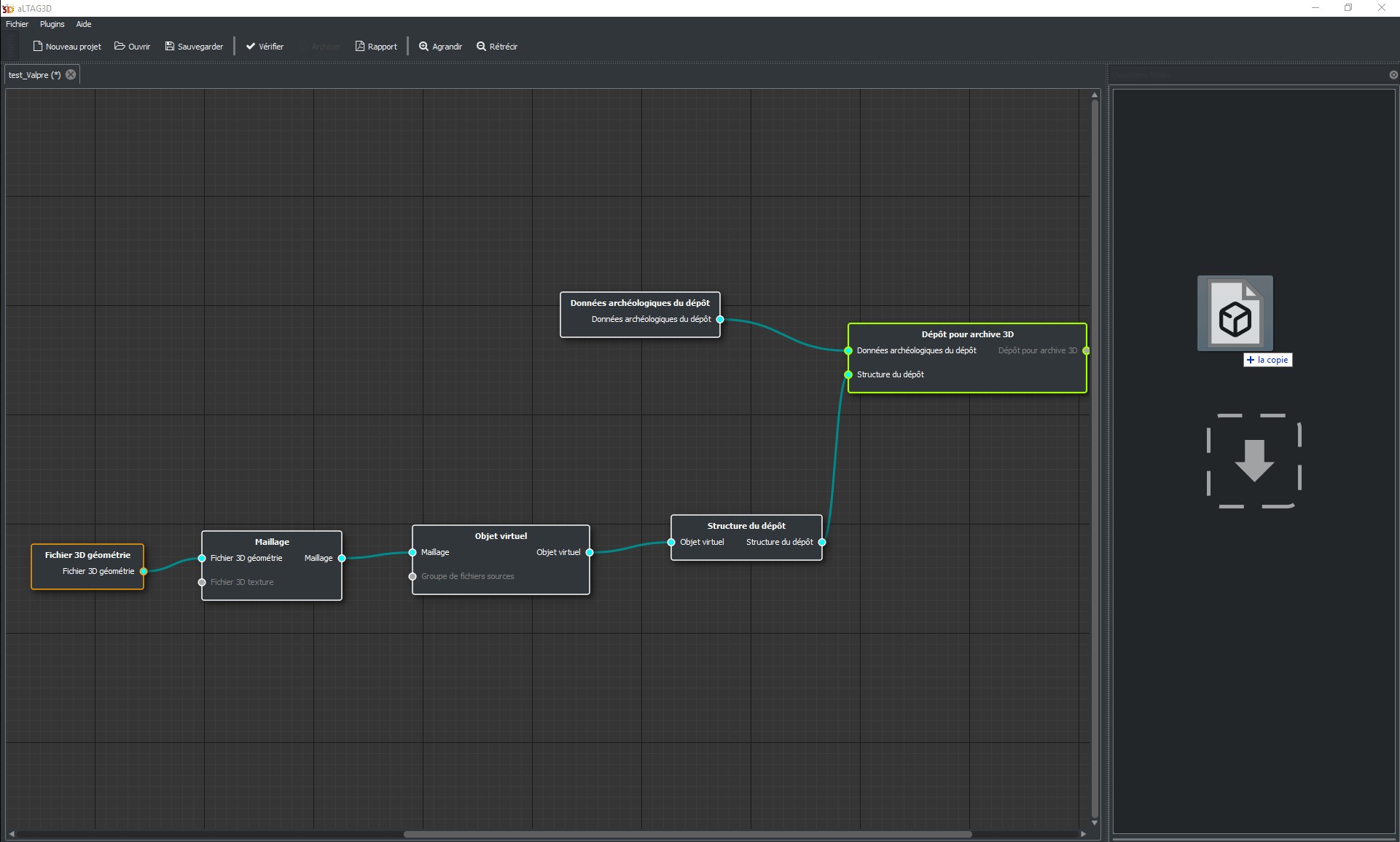Select the Objet virtuel node

point(501,536)
